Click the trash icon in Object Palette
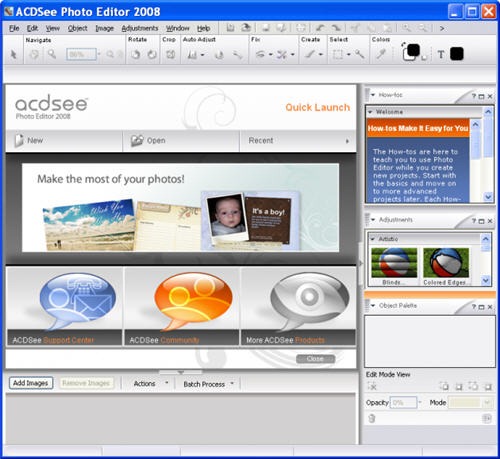The image size is (500, 459). (372, 418)
